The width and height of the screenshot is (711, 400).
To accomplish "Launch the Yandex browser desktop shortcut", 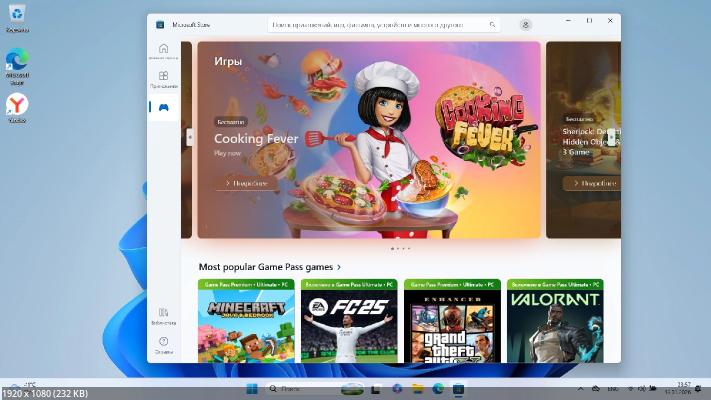I will pyautogui.click(x=17, y=107).
